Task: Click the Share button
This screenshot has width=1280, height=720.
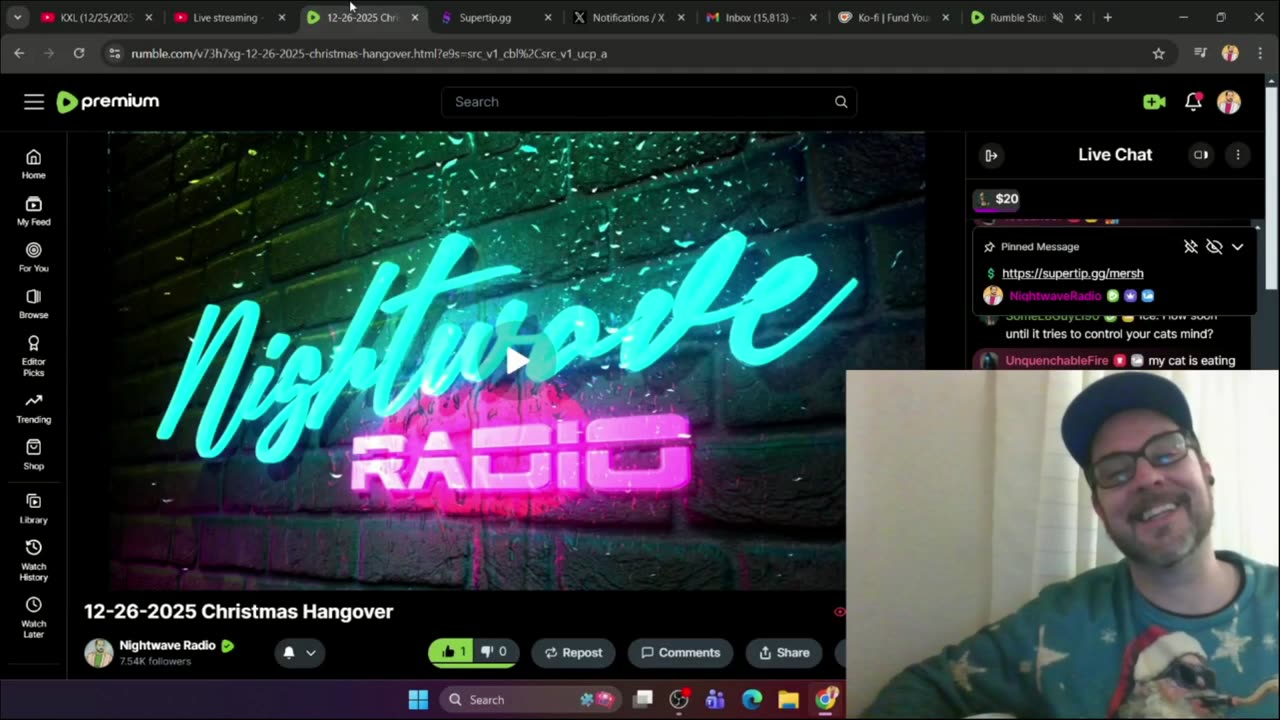Action: (784, 652)
